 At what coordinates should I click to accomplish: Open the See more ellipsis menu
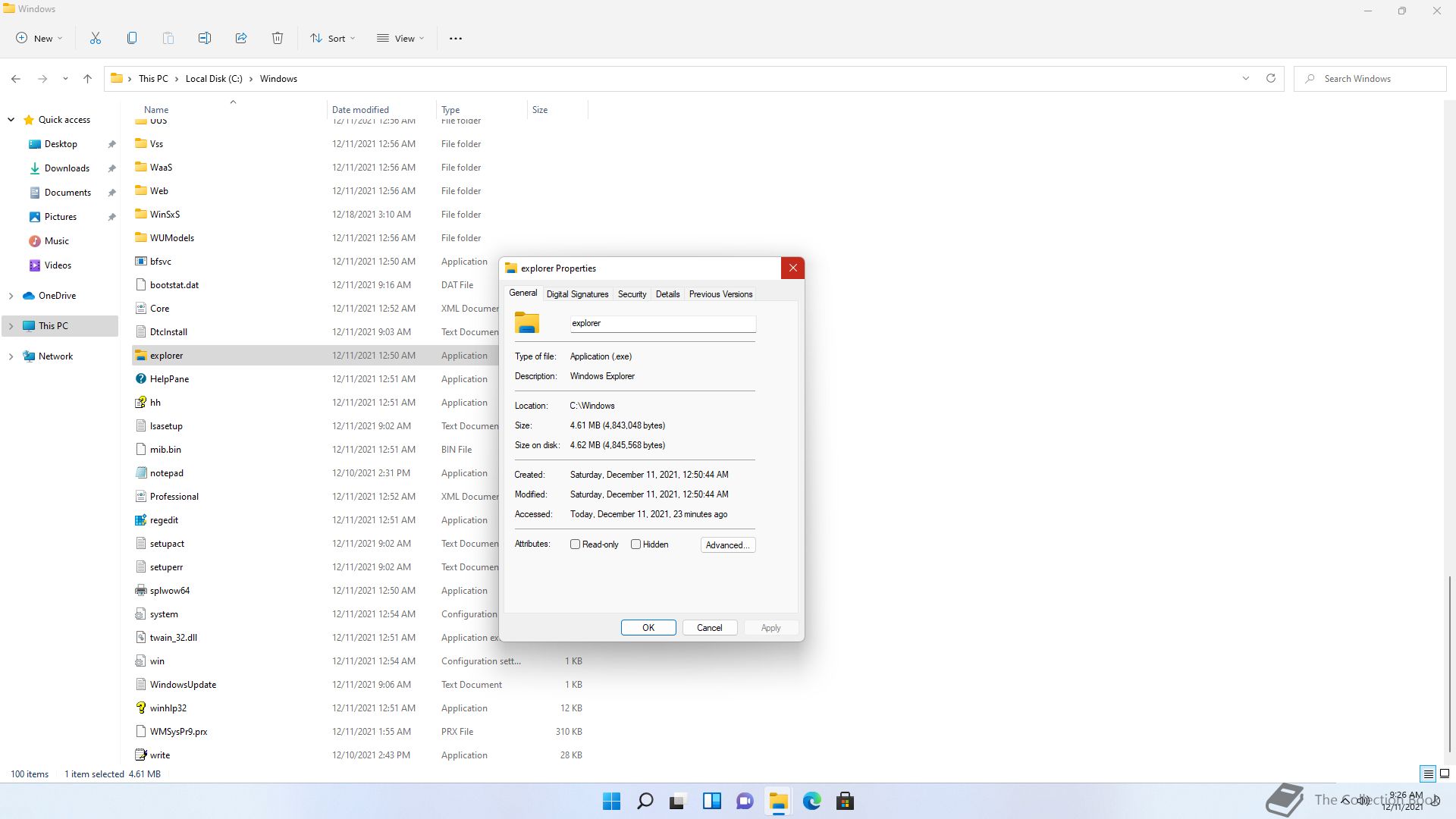pyautogui.click(x=456, y=38)
